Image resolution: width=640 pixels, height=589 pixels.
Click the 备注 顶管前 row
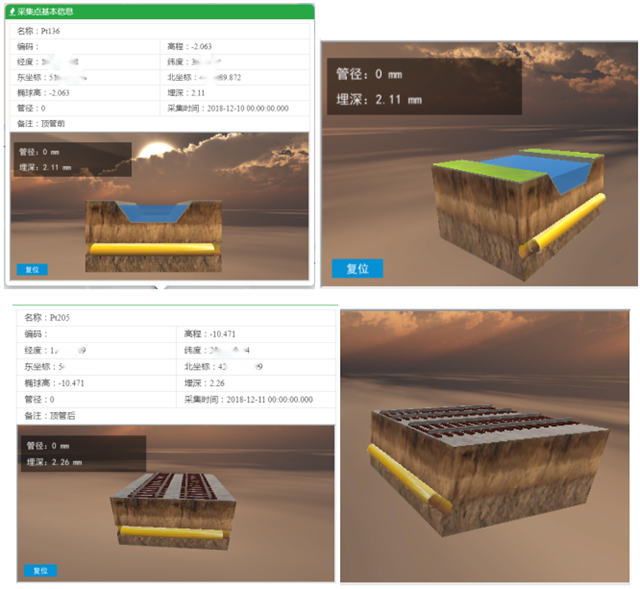[x=45, y=123]
